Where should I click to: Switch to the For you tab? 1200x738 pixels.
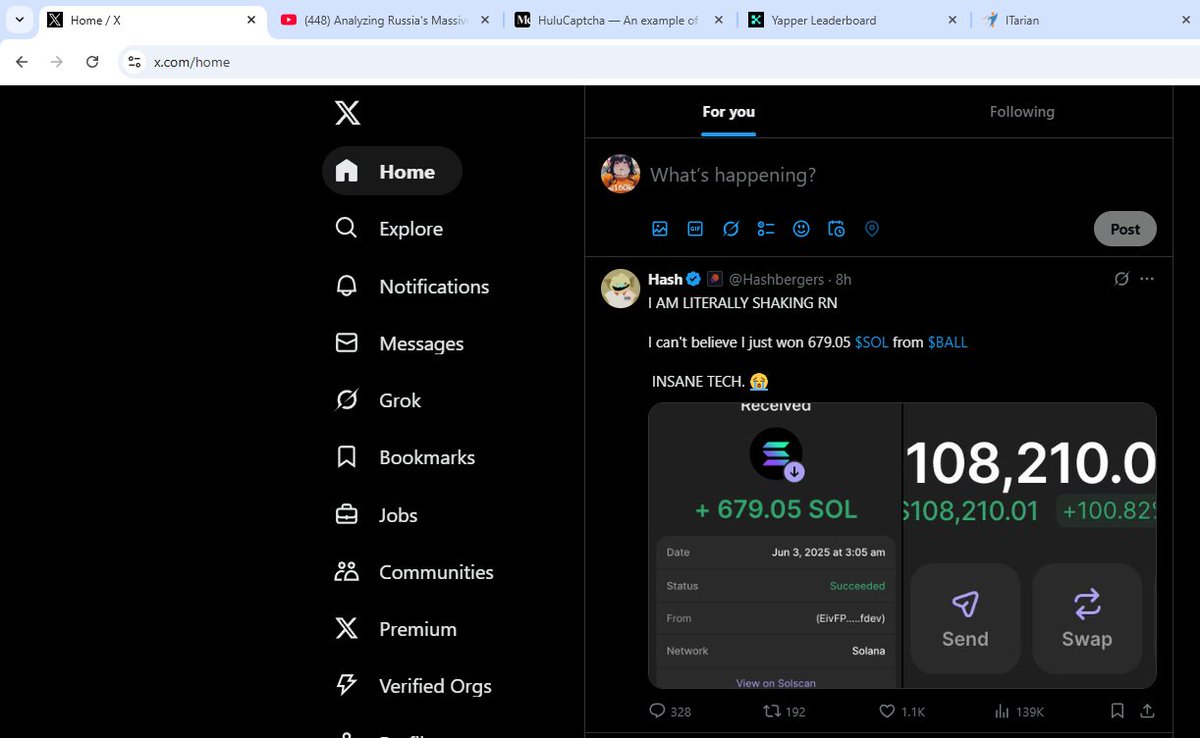tap(728, 112)
